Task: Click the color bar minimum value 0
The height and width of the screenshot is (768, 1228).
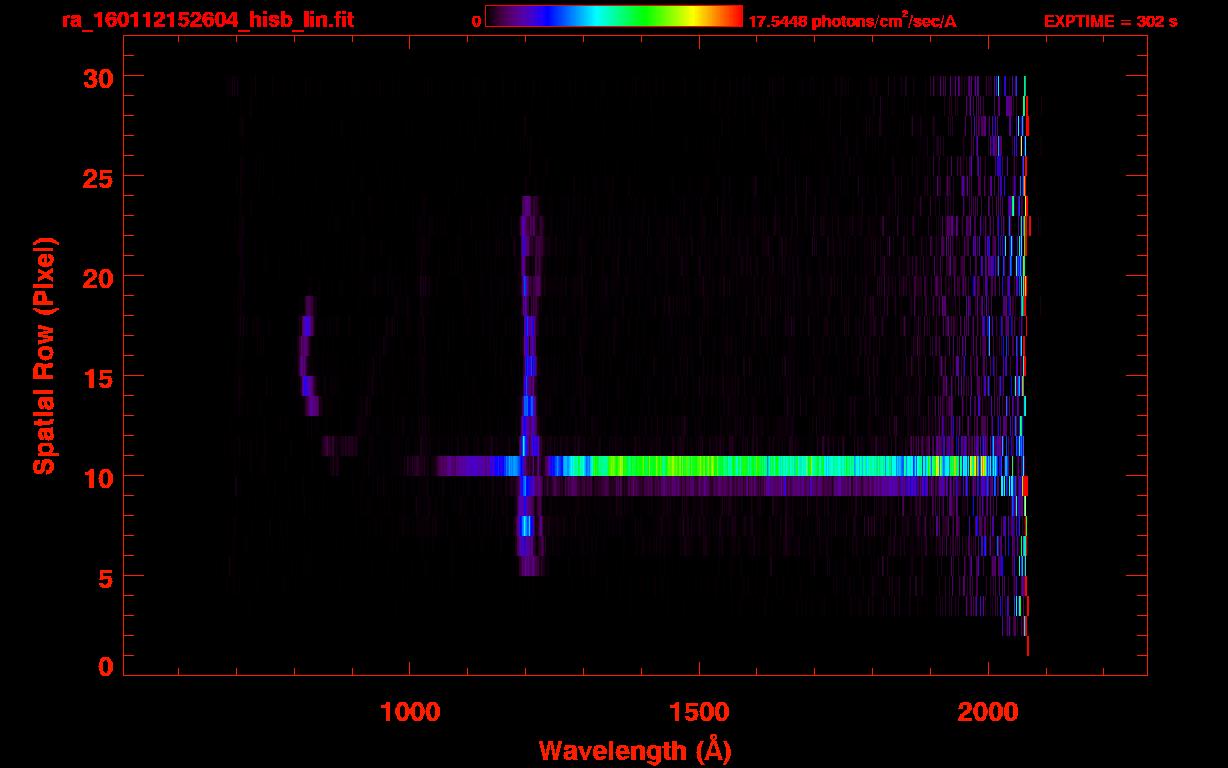Action: pyautogui.click(x=477, y=21)
